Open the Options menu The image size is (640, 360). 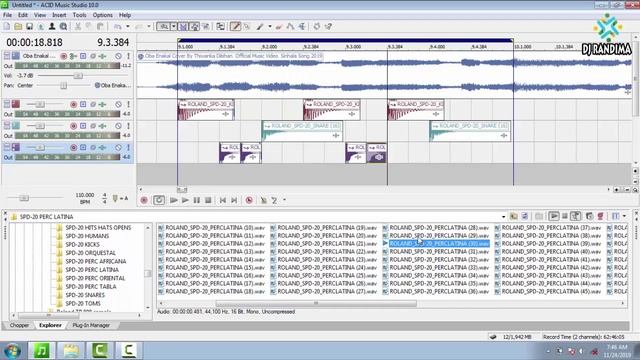click(102, 15)
